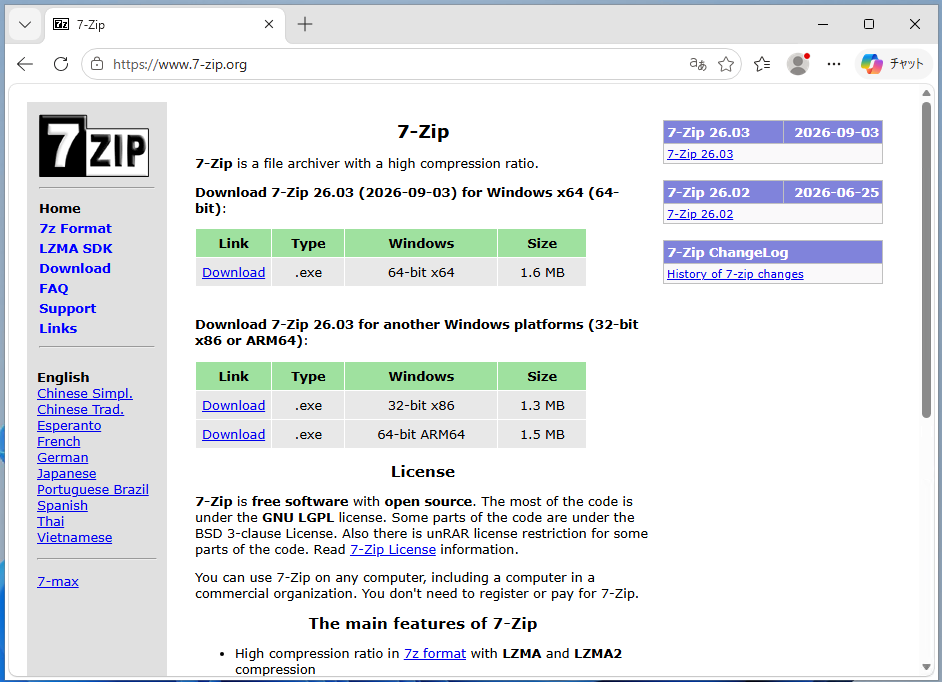Open the favorites list icon
Image resolution: width=942 pixels, height=682 pixels.
(762, 64)
